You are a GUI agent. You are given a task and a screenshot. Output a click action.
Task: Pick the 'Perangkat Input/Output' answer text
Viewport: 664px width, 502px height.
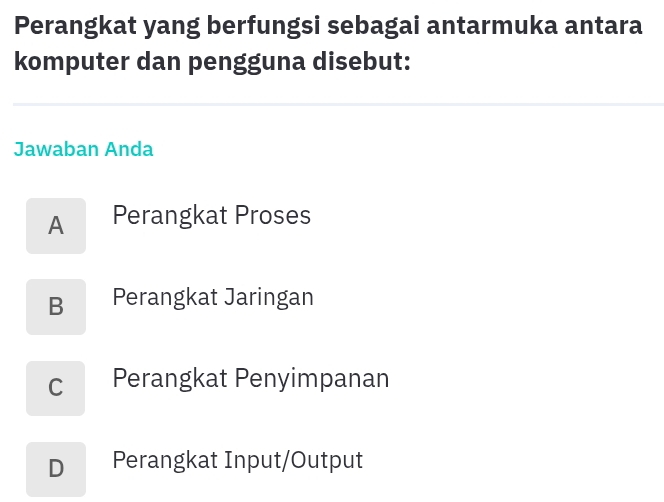tap(237, 461)
